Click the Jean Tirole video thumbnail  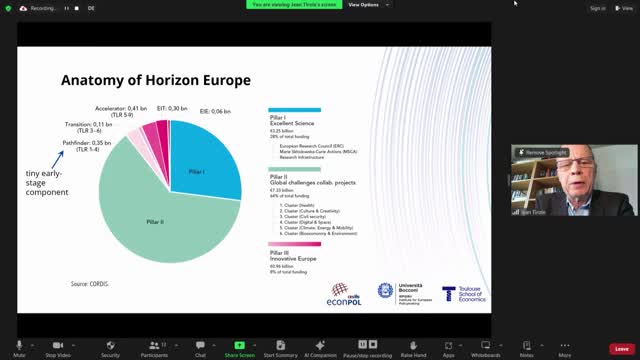click(x=574, y=180)
